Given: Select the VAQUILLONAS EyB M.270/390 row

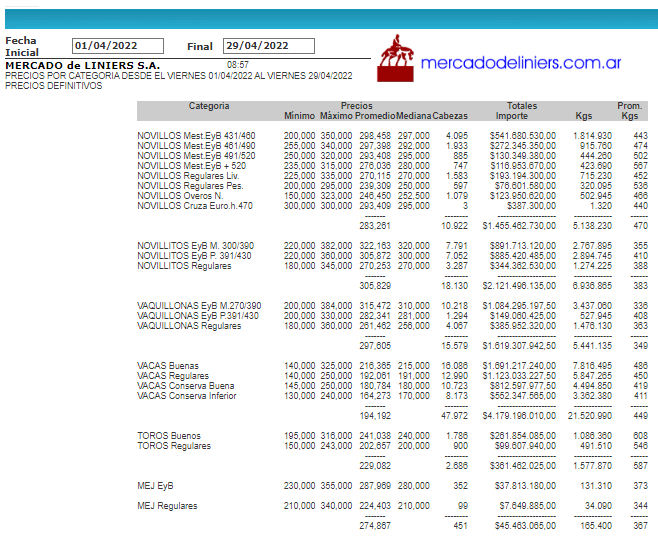Looking at the screenshot, I should 199,305.
